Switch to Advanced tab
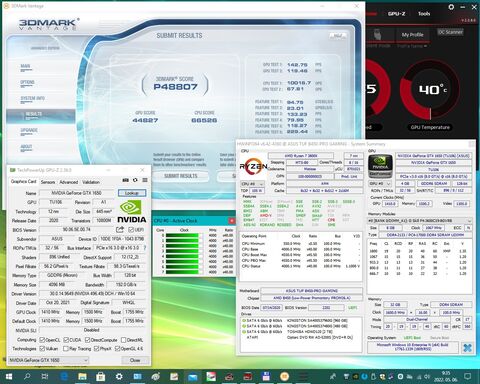Viewport: 480px width, 384px height. (69, 182)
